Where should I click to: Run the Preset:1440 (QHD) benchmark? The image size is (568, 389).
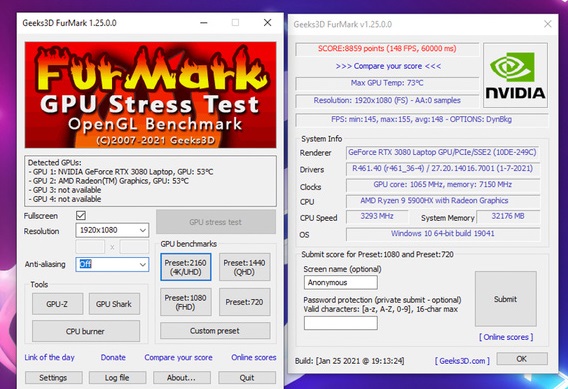pos(245,267)
